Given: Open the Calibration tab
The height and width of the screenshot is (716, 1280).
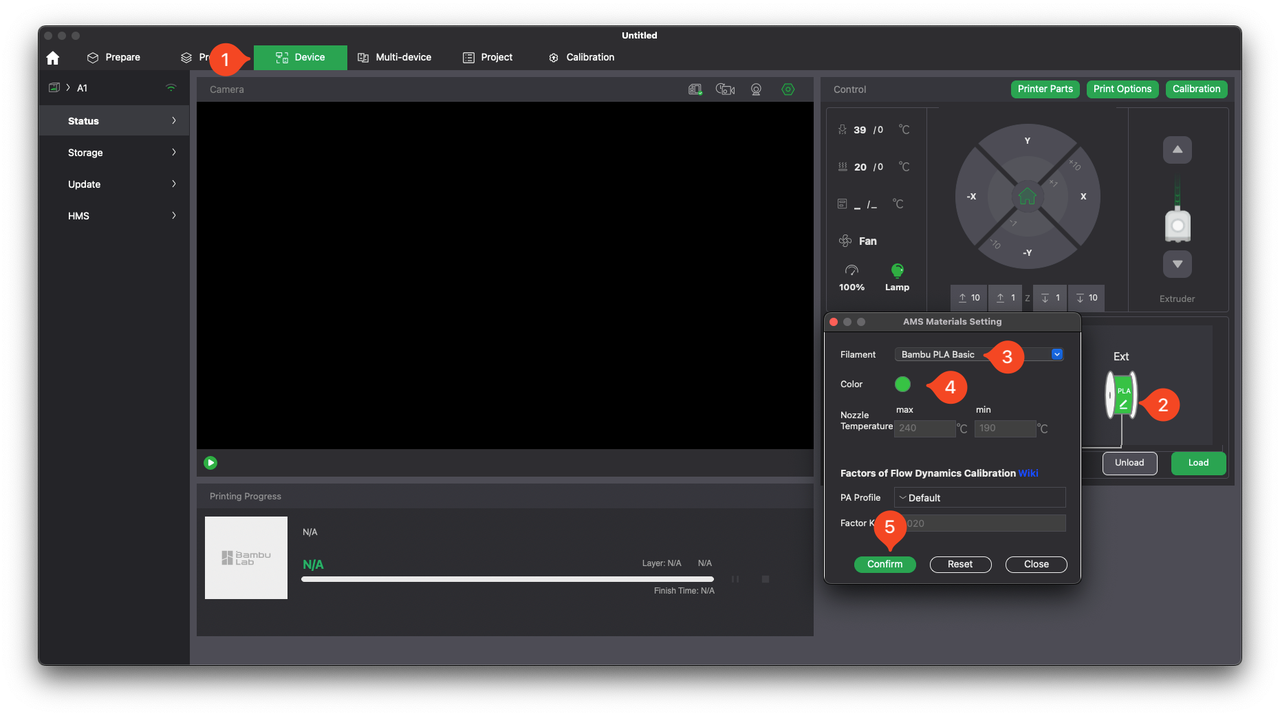Looking at the screenshot, I should [x=581, y=58].
